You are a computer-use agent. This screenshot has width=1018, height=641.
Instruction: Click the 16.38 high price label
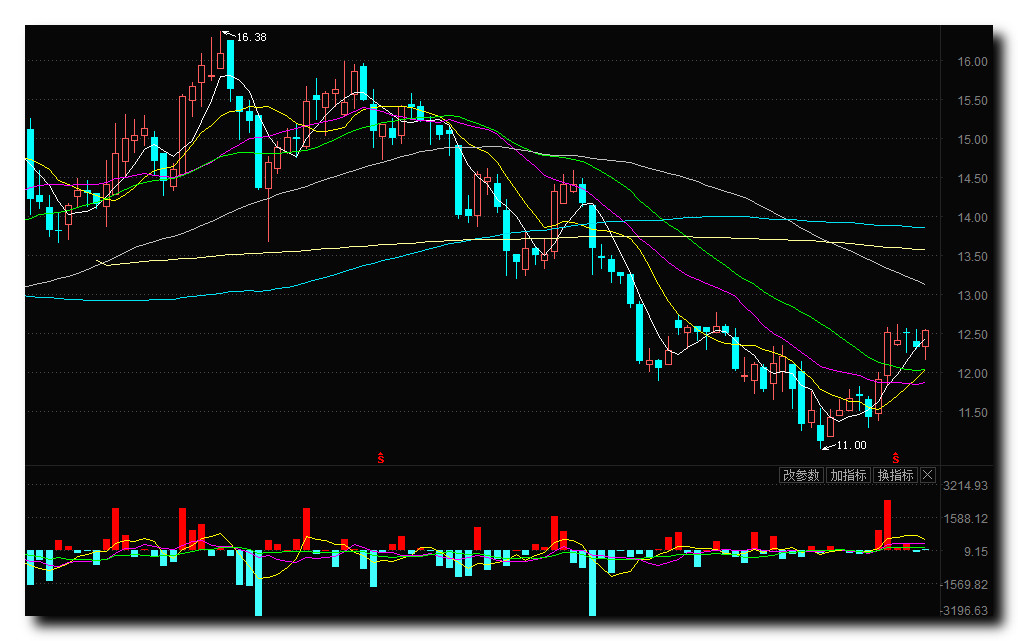251,37
